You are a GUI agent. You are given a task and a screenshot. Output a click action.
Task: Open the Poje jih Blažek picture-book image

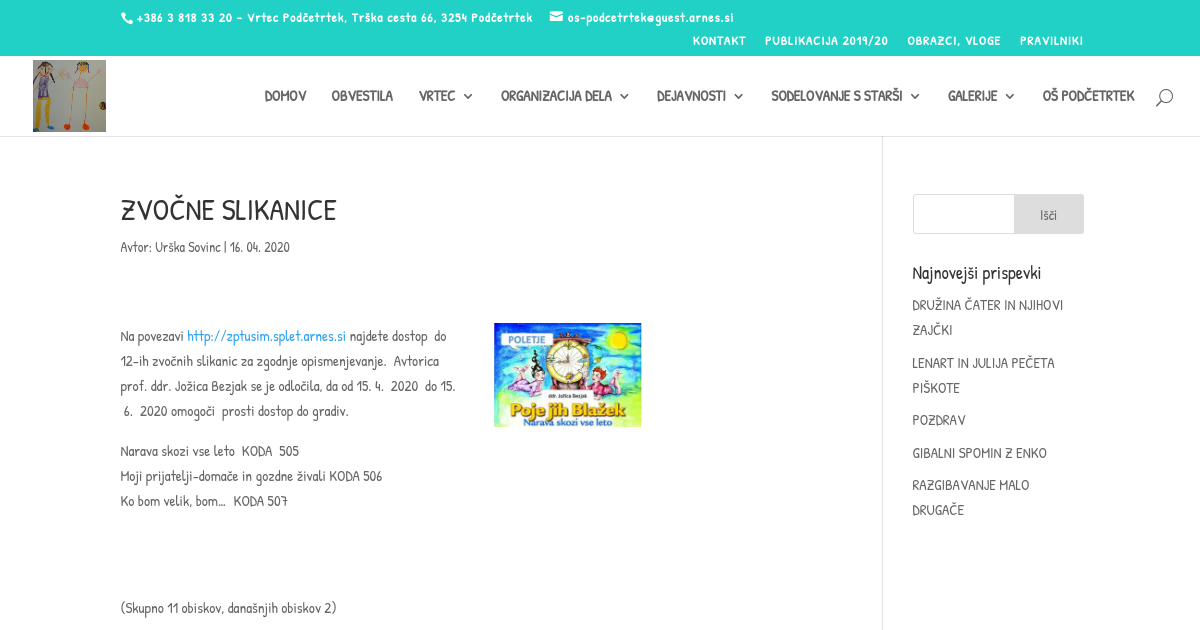click(x=567, y=375)
